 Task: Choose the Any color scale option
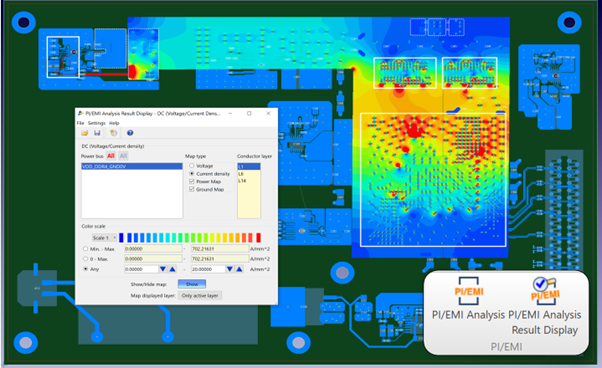click(85, 269)
